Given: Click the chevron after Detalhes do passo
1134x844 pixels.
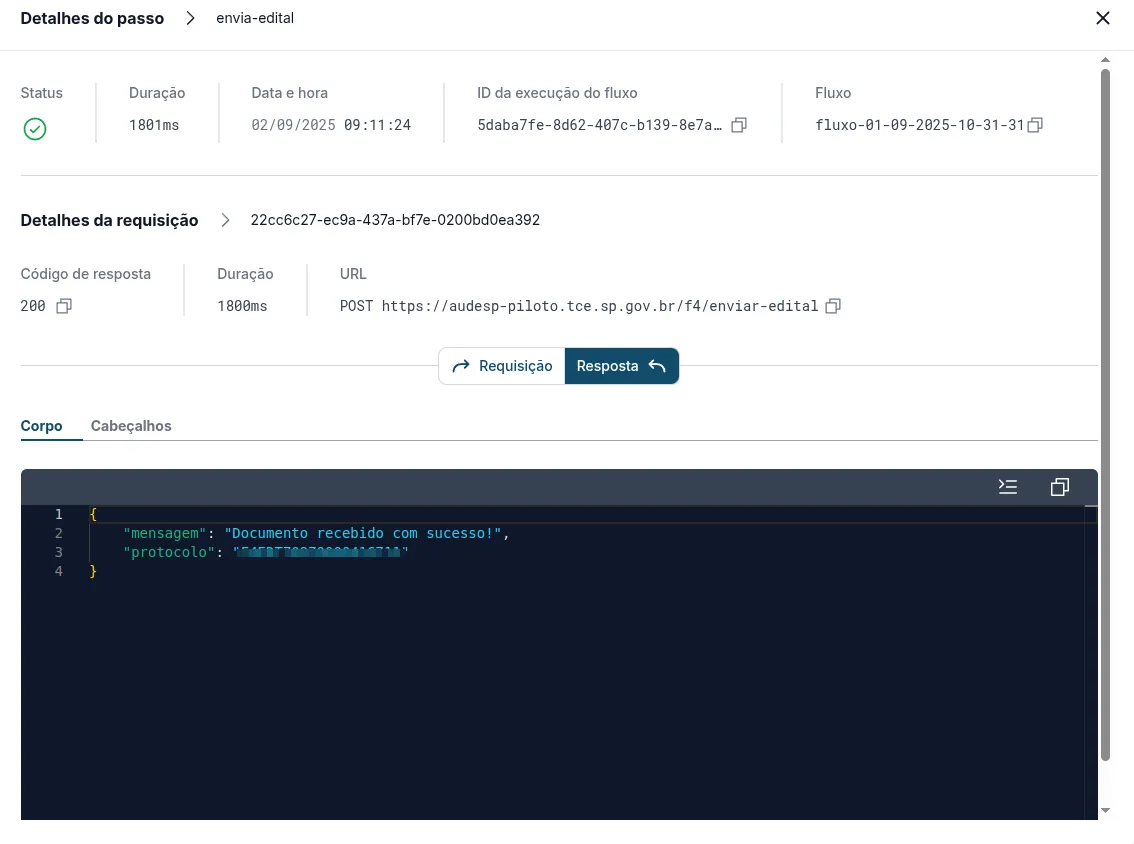Looking at the screenshot, I should (190, 18).
